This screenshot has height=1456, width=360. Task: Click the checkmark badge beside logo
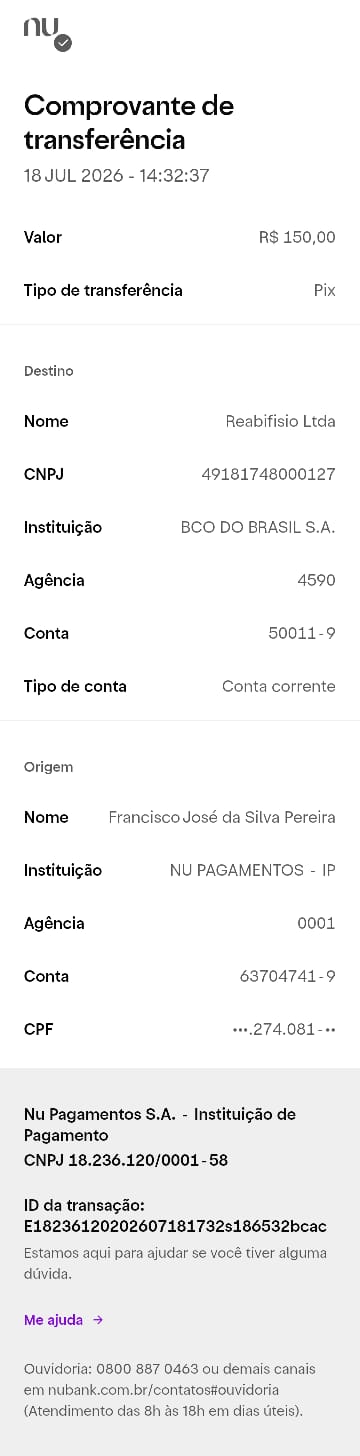click(x=63, y=43)
